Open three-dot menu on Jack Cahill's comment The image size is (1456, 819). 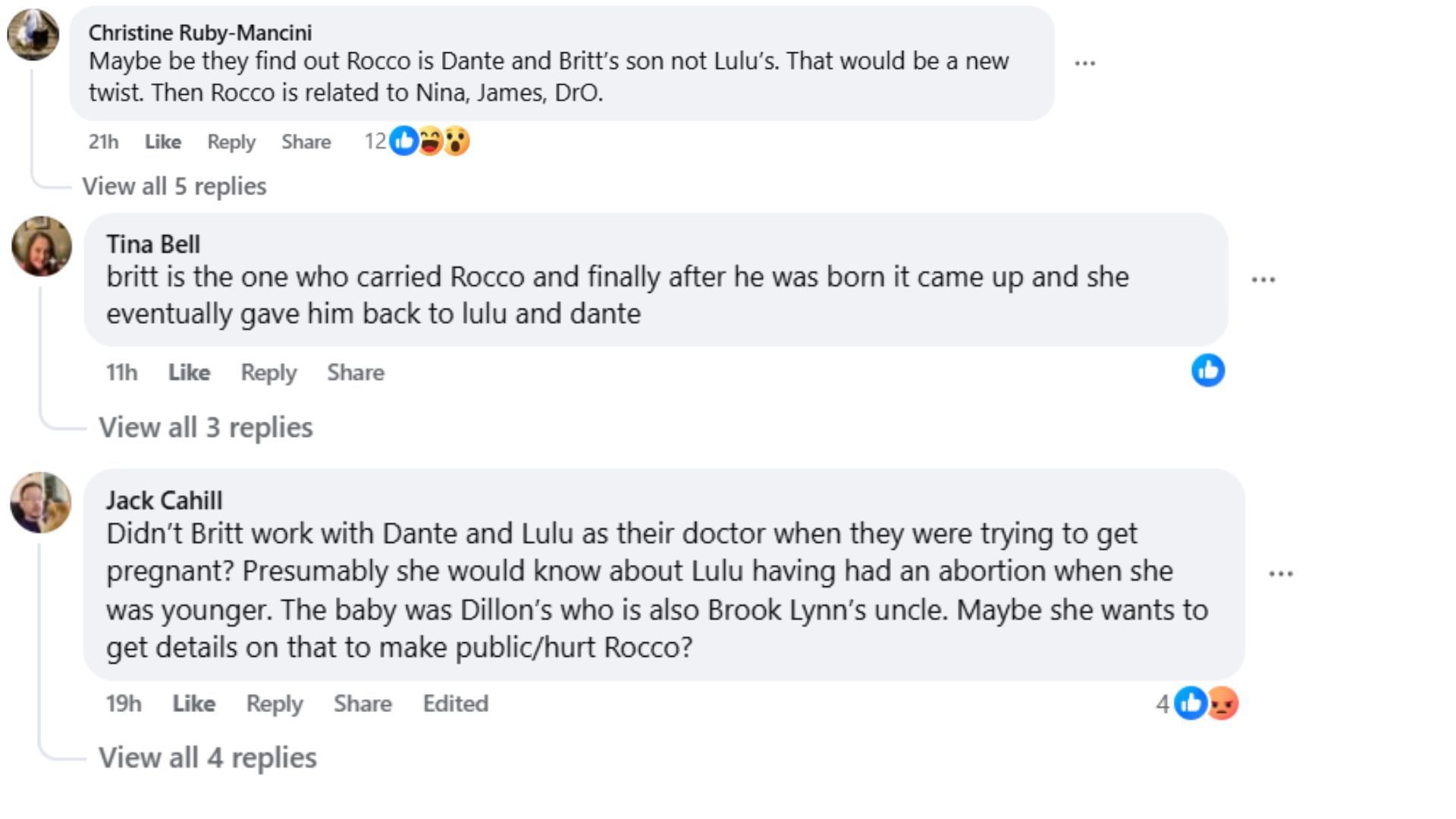coord(1281,574)
